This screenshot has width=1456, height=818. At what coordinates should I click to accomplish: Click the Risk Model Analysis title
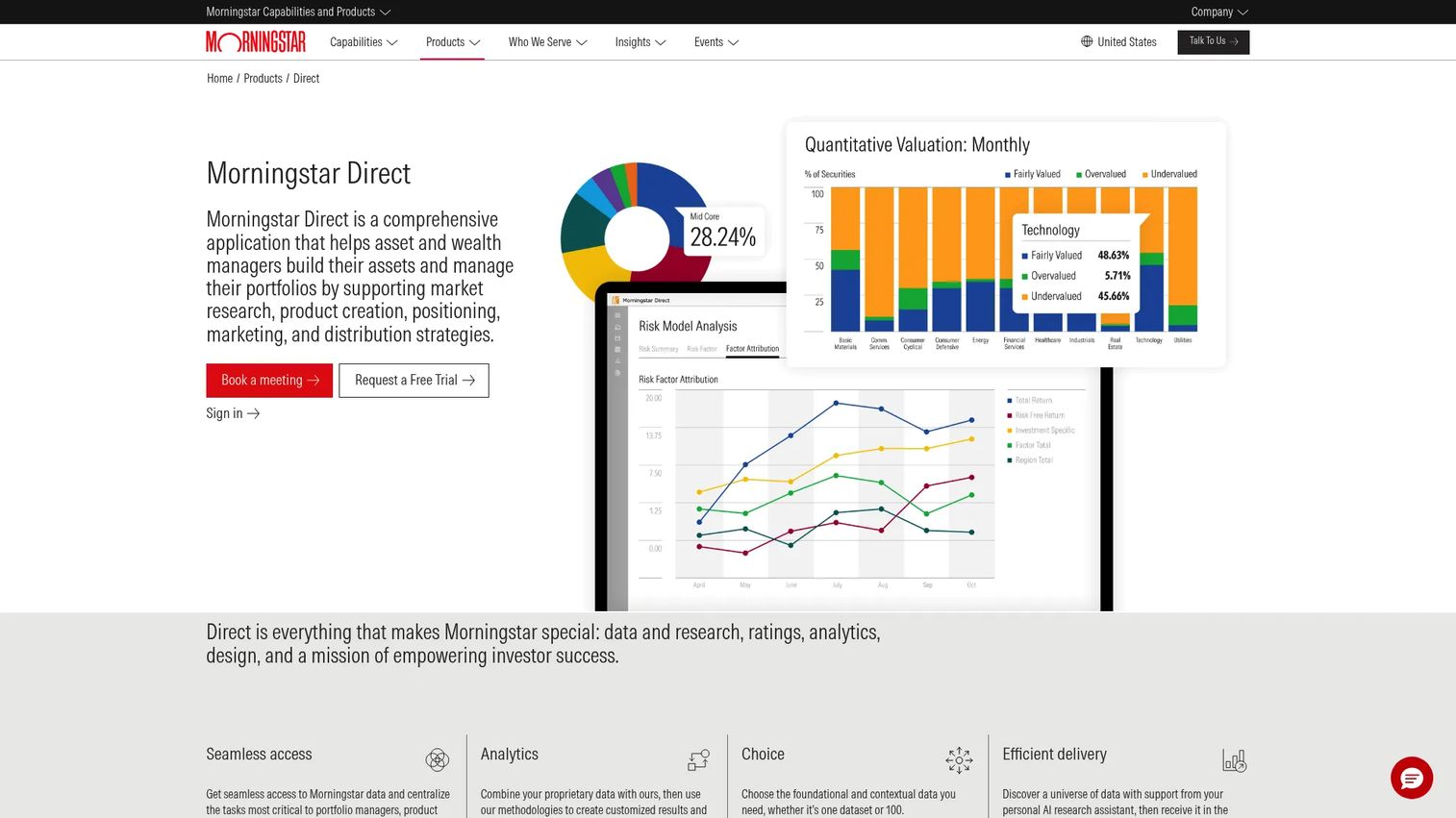(688, 327)
